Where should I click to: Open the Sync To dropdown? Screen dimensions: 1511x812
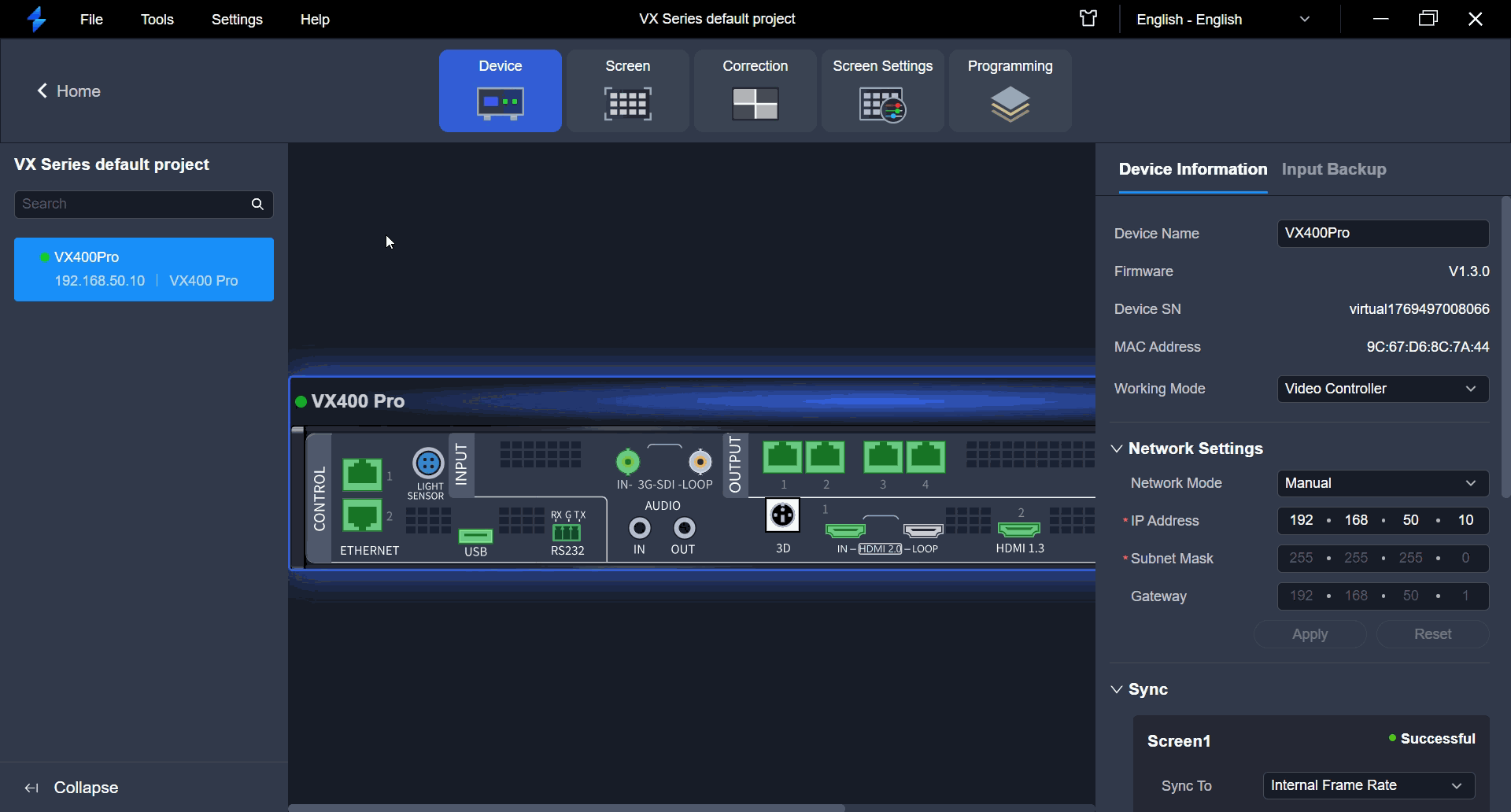[x=1369, y=785]
